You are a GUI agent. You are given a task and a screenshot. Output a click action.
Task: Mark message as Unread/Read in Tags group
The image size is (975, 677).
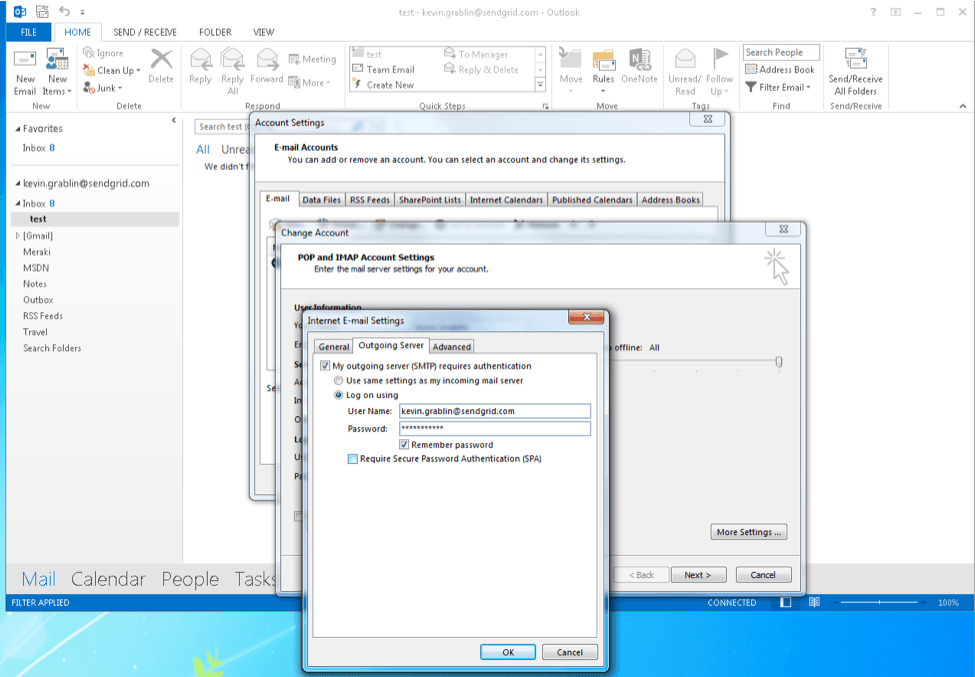tap(684, 70)
